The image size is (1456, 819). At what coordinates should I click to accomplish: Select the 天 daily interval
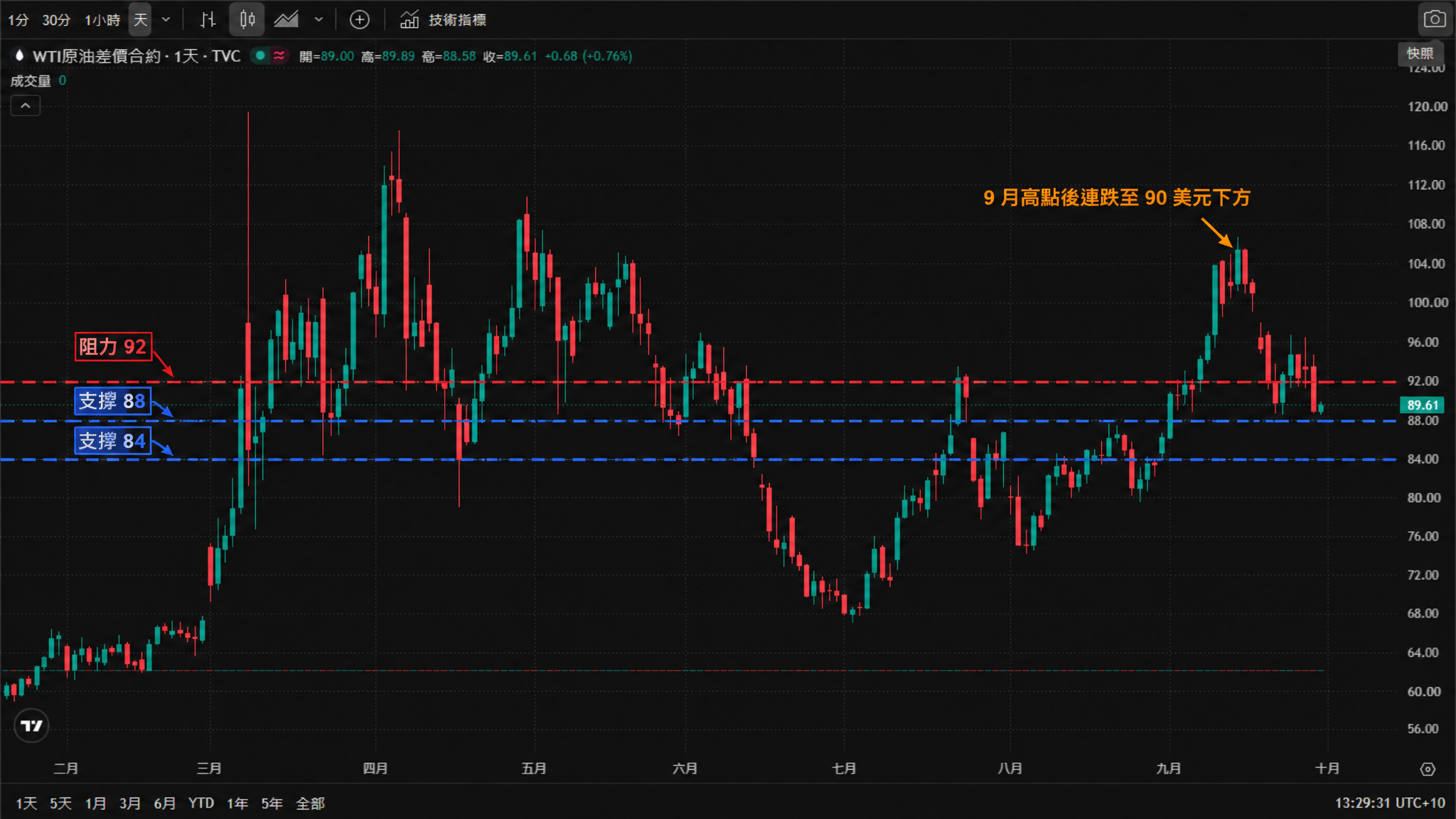point(141,20)
